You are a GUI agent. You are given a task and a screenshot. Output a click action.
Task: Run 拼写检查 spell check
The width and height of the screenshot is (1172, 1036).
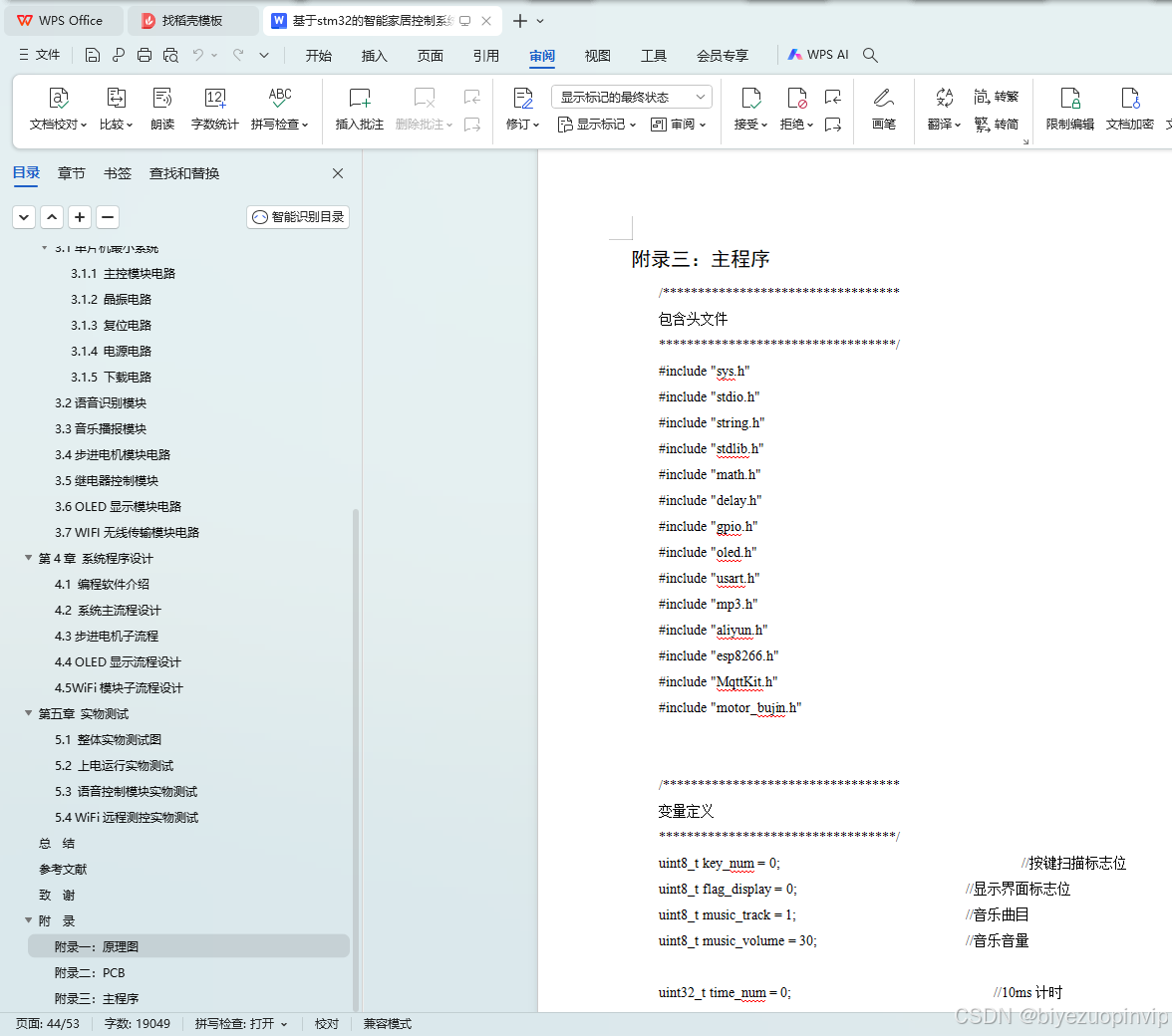279,109
